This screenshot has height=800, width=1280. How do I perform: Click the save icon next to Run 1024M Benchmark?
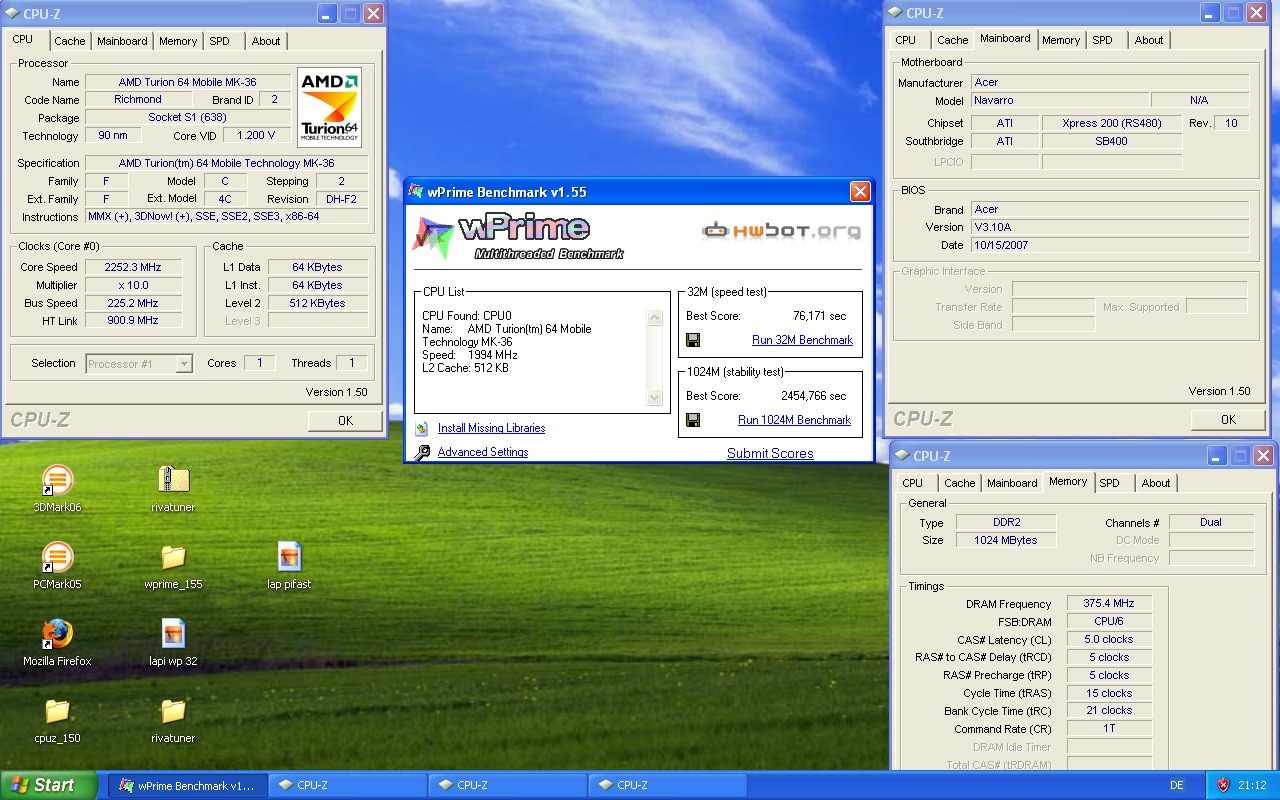click(693, 420)
